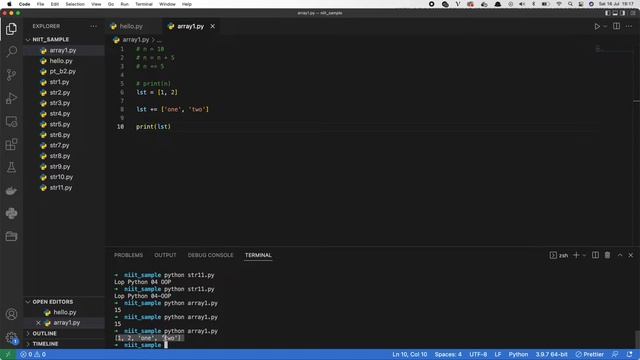Open the Accounts menu icon
Viewport: 640px width, 360px height.
tap(11, 314)
